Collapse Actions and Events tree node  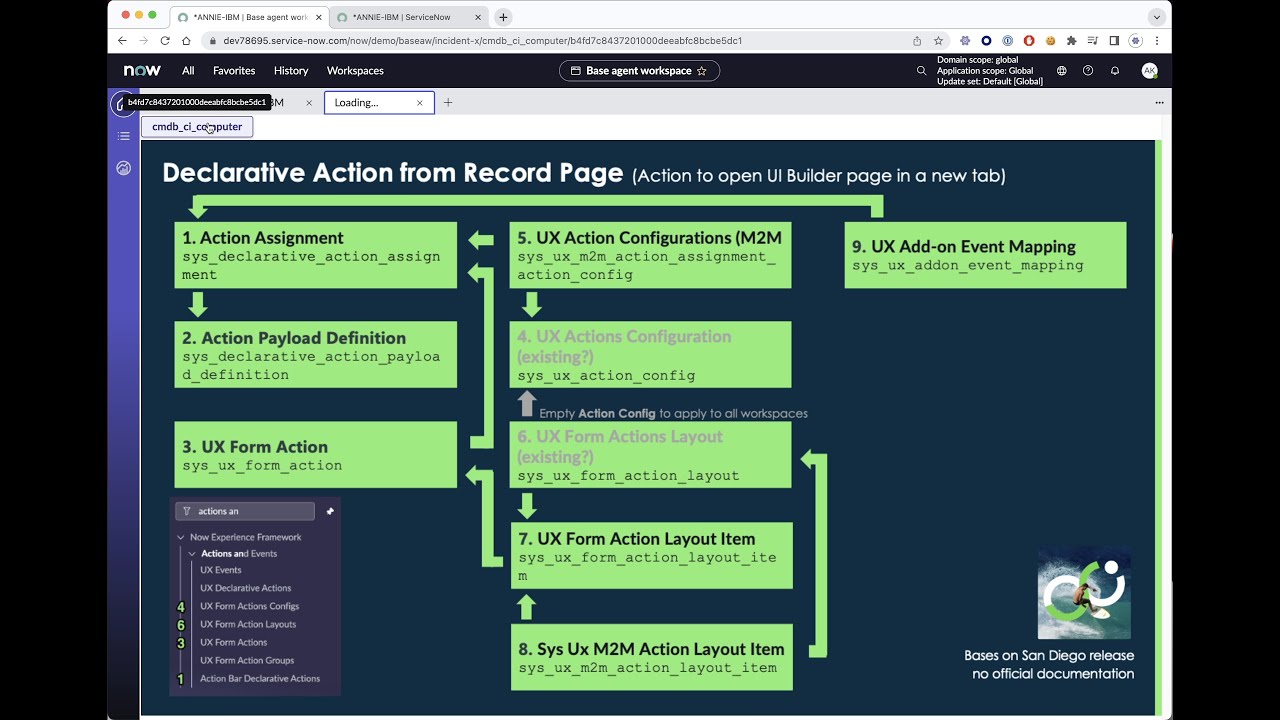click(192, 553)
